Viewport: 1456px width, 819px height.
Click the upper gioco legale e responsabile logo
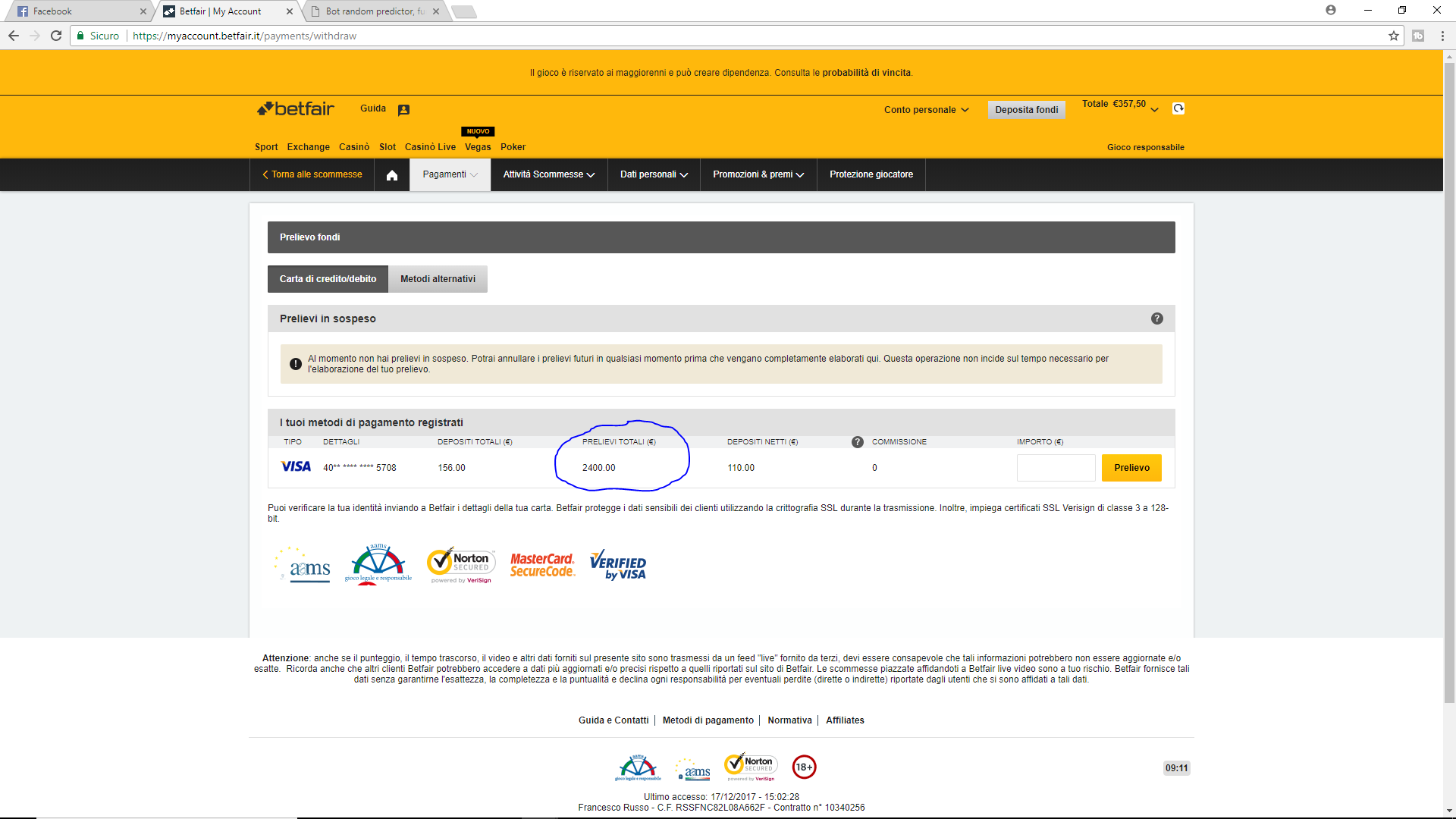378,565
